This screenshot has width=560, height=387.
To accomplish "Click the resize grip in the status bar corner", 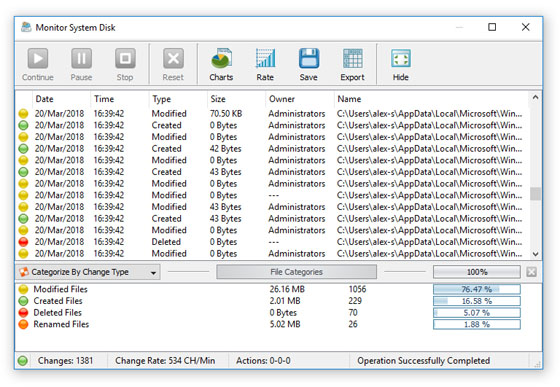I will pyautogui.click(x=537, y=364).
